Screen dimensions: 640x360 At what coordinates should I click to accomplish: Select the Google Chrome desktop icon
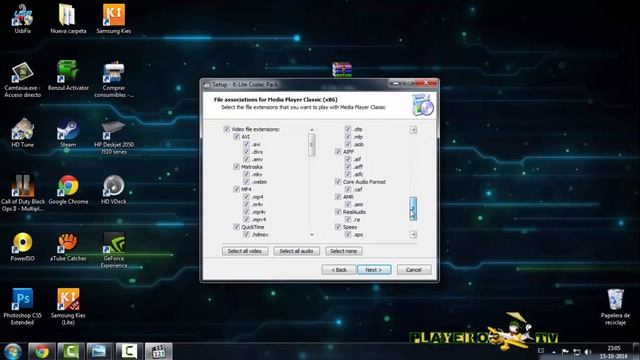68,190
